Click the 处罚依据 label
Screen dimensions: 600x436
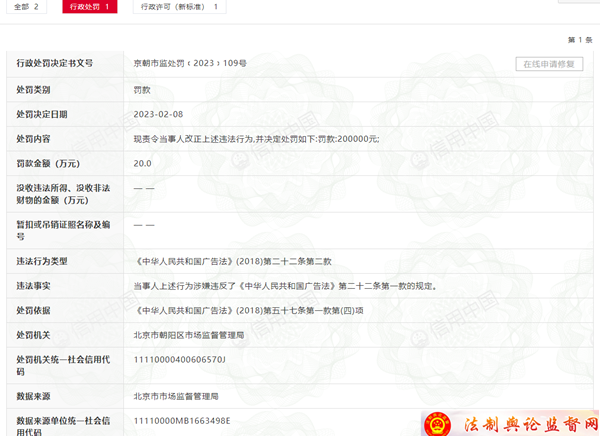pyautogui.click(x=33, y=310)
